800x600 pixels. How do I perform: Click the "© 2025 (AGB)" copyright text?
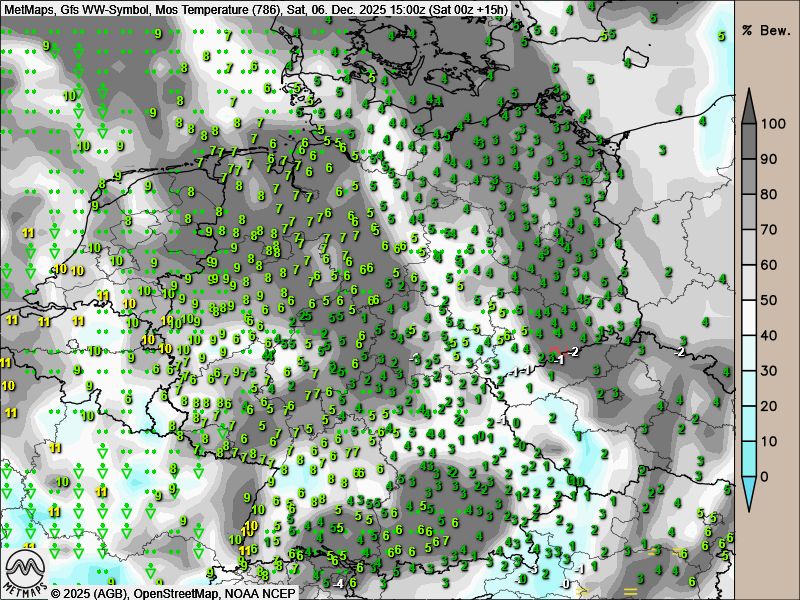pos(90,592)
